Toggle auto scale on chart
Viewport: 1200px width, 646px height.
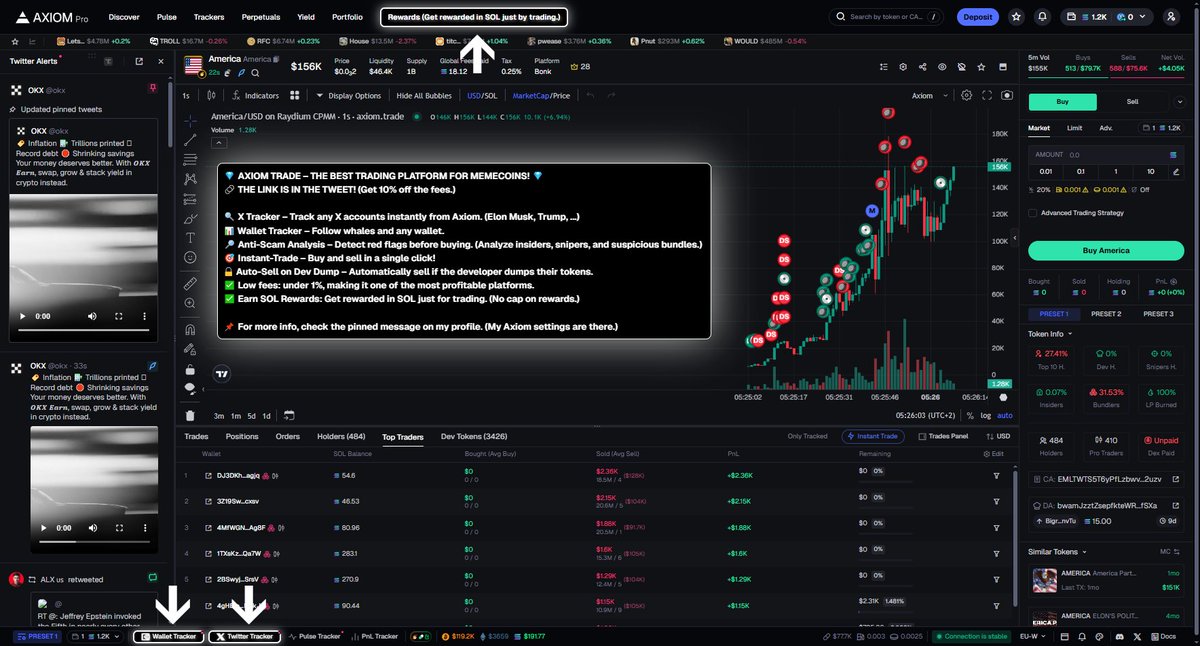click(1005, 415)
